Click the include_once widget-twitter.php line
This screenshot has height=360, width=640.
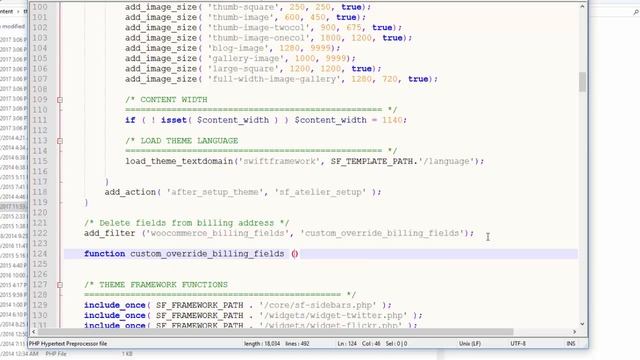tap(253, 316)
